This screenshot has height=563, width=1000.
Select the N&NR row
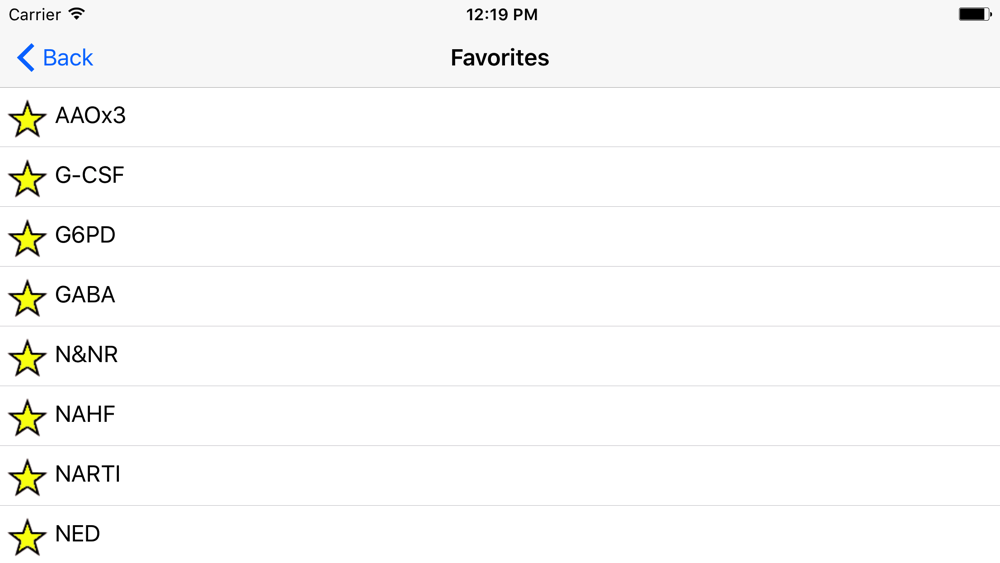[500, 356]
